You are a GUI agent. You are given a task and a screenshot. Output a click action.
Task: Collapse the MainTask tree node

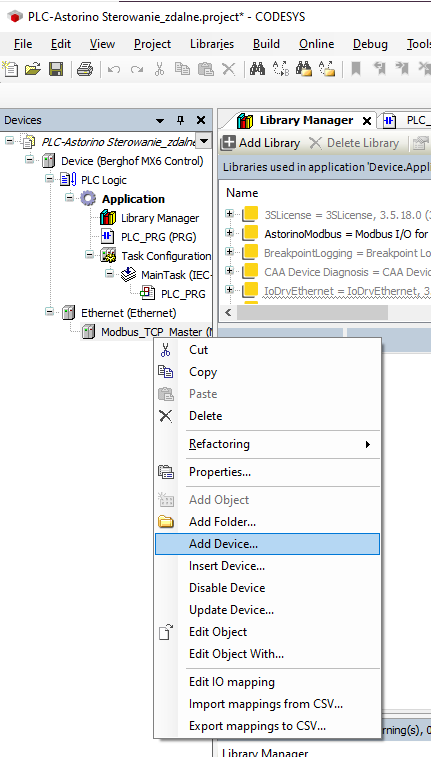[110, 273]
